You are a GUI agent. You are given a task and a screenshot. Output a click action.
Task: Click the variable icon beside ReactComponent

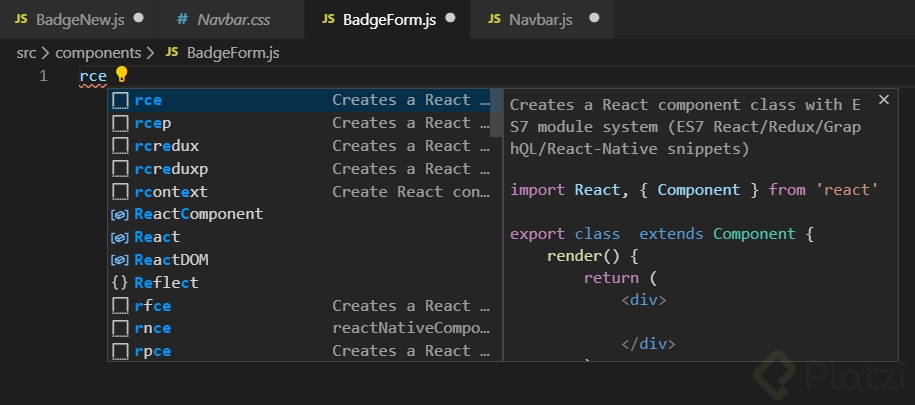pos(120,214)
